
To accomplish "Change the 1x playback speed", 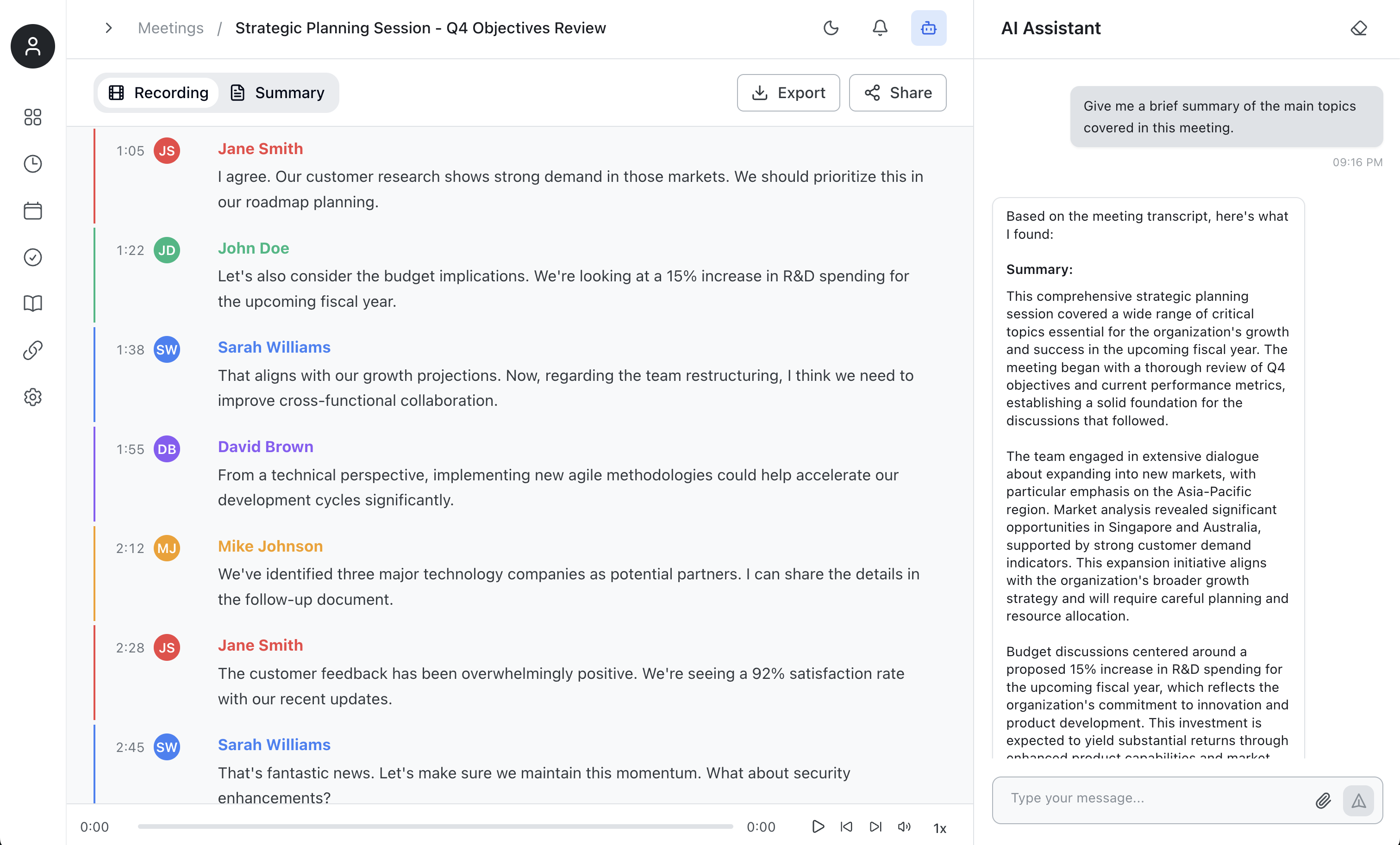I will pos(940,828).
